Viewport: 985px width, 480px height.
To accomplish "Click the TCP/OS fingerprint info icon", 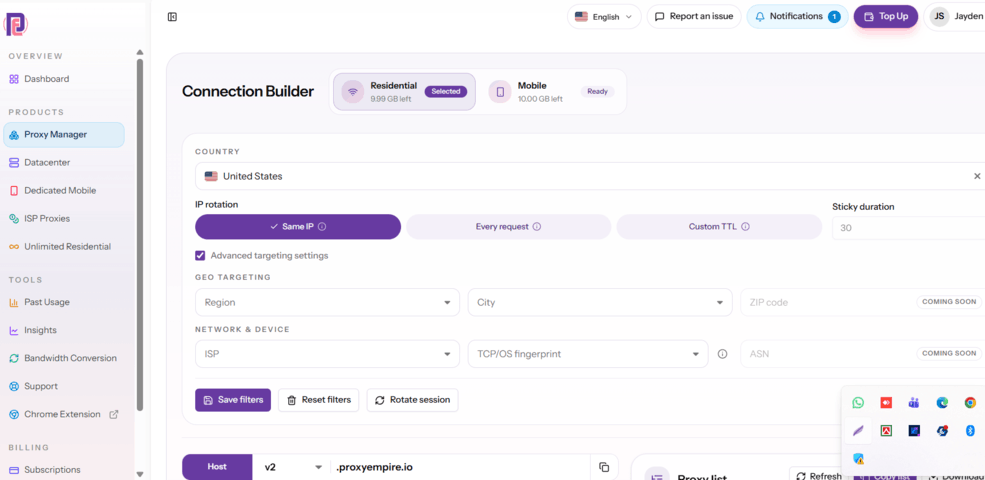I will pyautogui.click(x=722, y=354).
